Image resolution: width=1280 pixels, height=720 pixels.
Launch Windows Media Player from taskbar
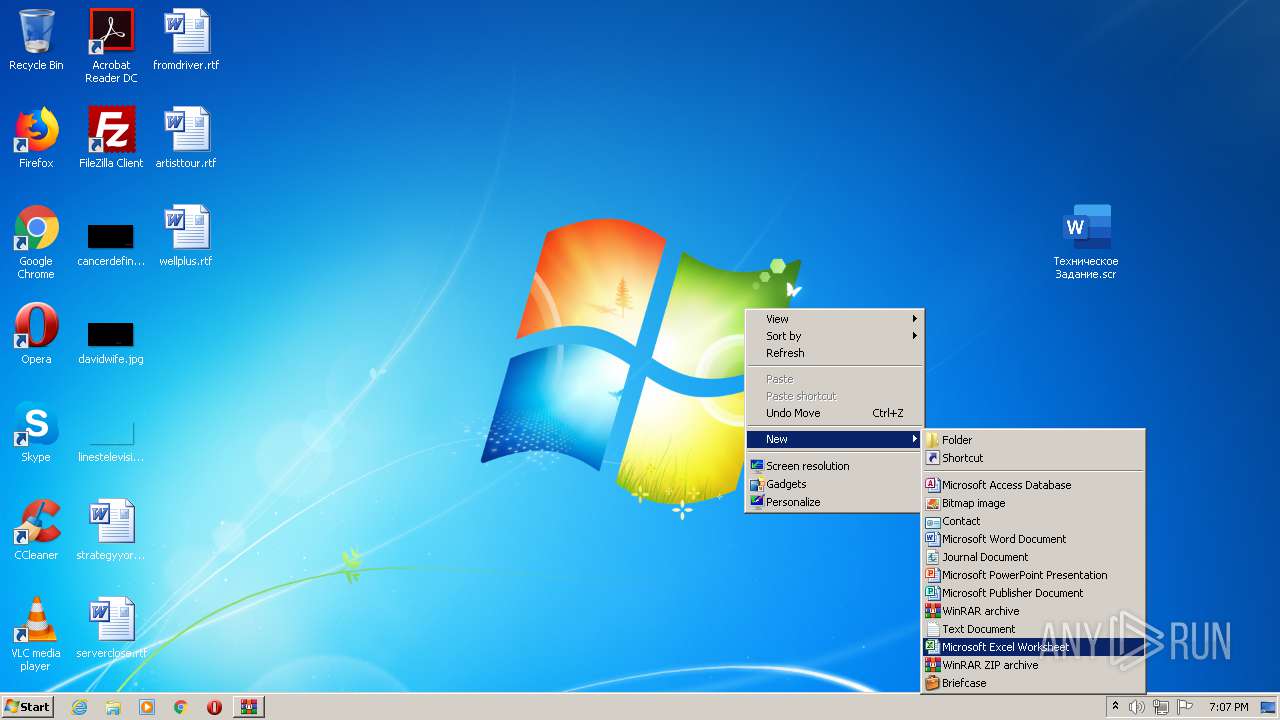pos(147,707)
